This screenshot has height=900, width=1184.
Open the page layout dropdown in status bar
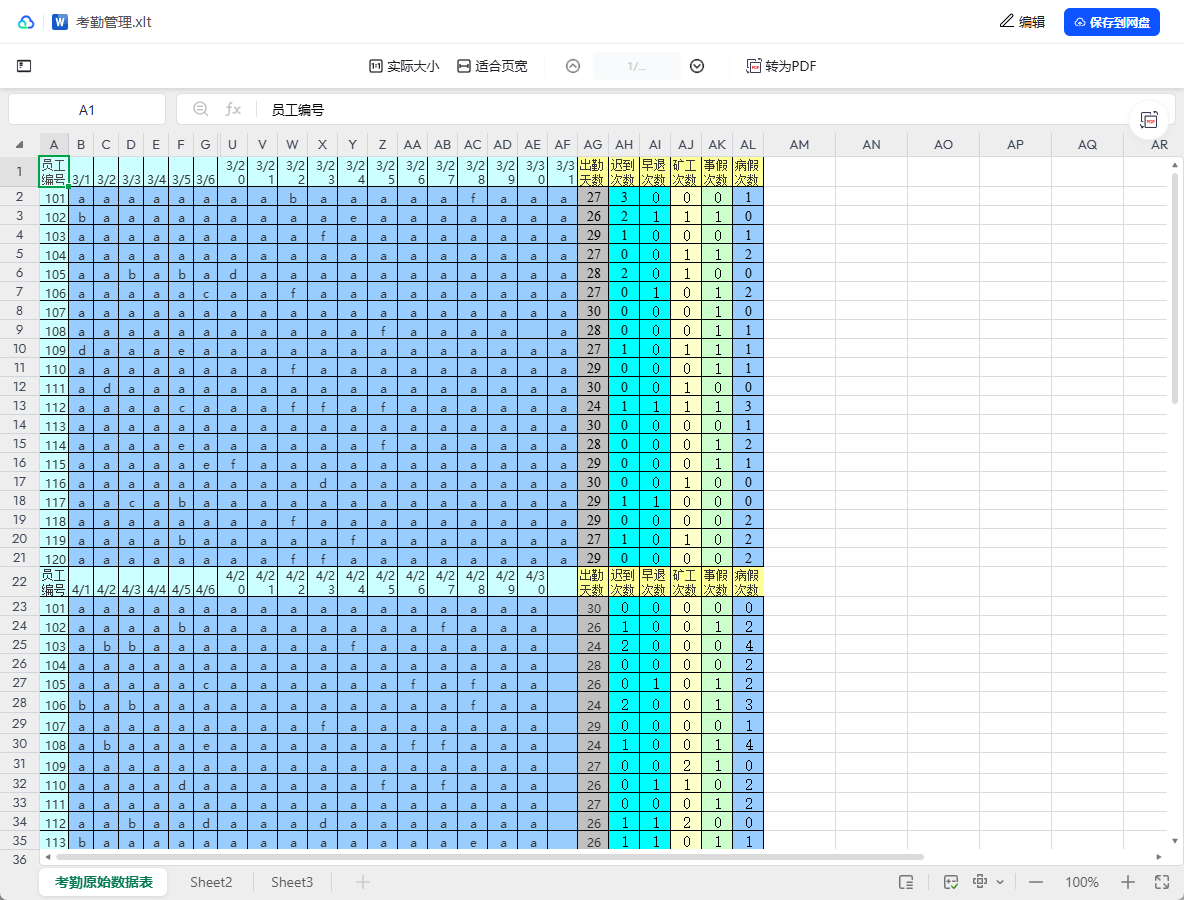(x=985, y=882)
